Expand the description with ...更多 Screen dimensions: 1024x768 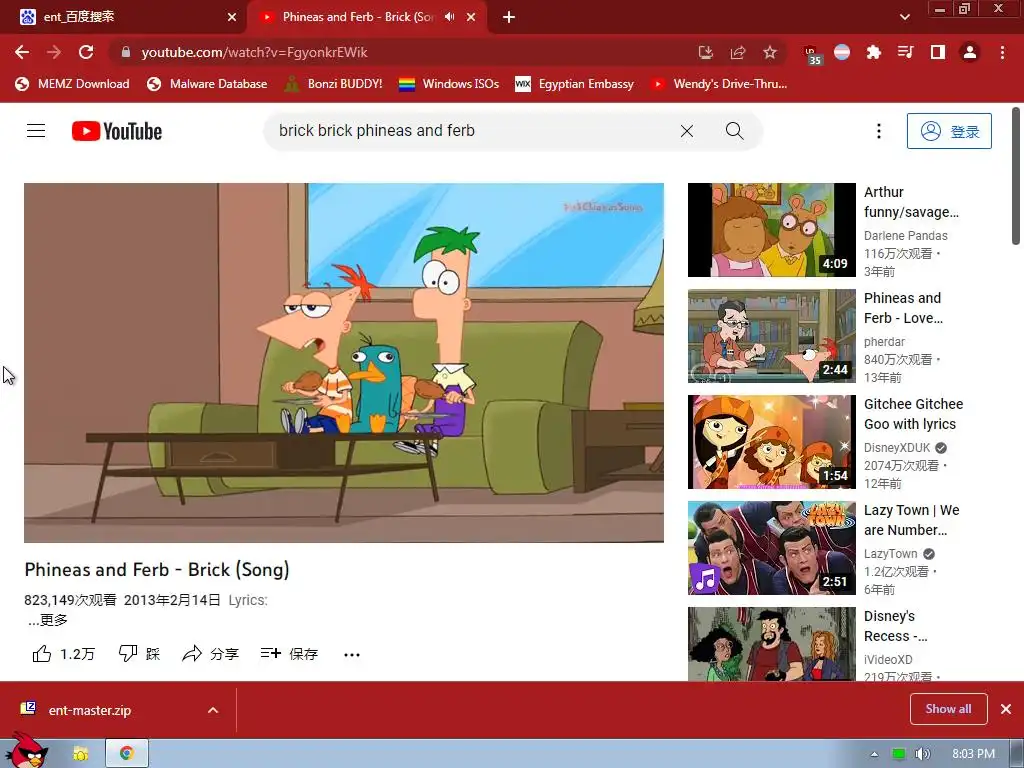(x=48, y=620)
